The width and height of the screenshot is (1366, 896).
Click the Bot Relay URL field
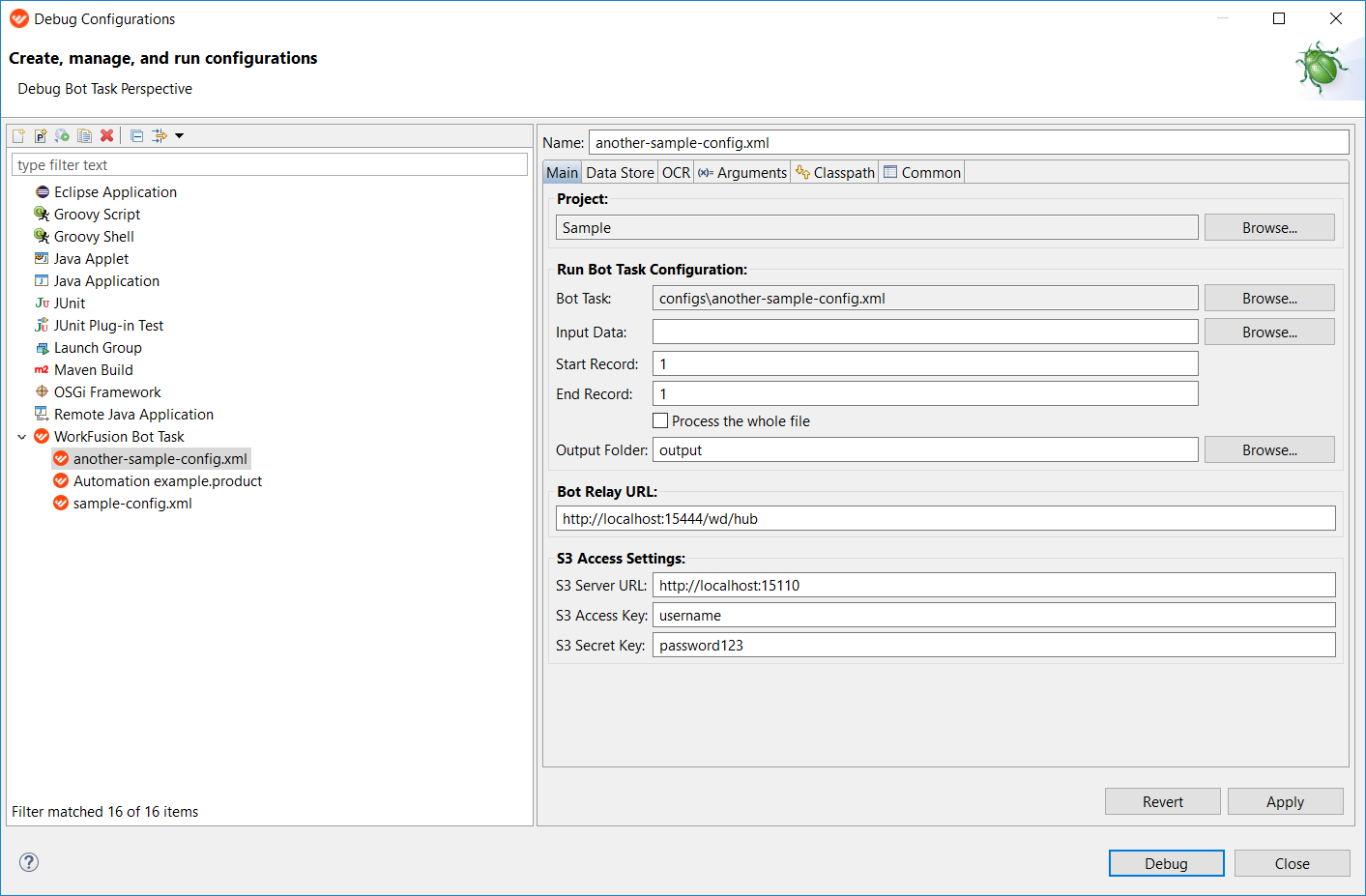[x=945, y=519]
